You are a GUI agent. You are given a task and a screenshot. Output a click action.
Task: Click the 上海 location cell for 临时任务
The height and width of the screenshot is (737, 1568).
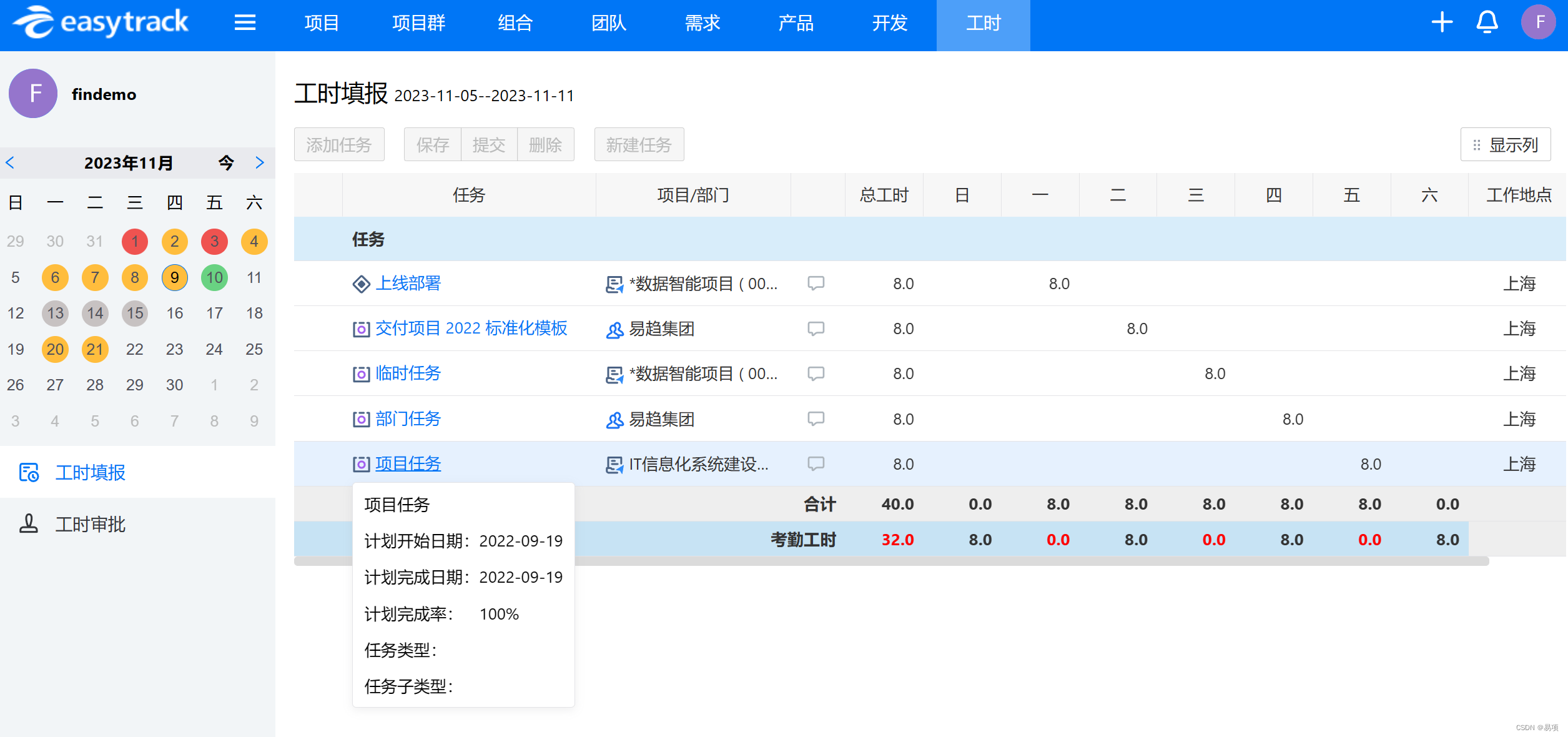tap(1518, 373)
